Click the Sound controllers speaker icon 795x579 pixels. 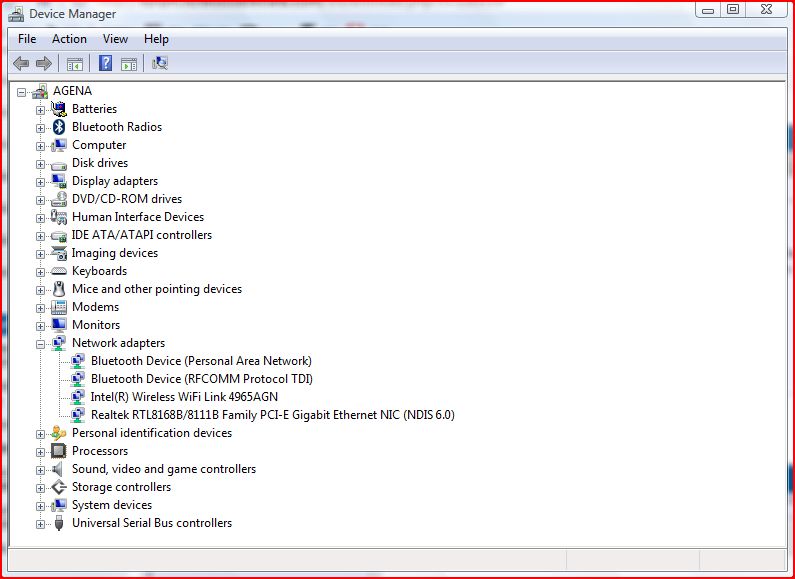point(58,469)
